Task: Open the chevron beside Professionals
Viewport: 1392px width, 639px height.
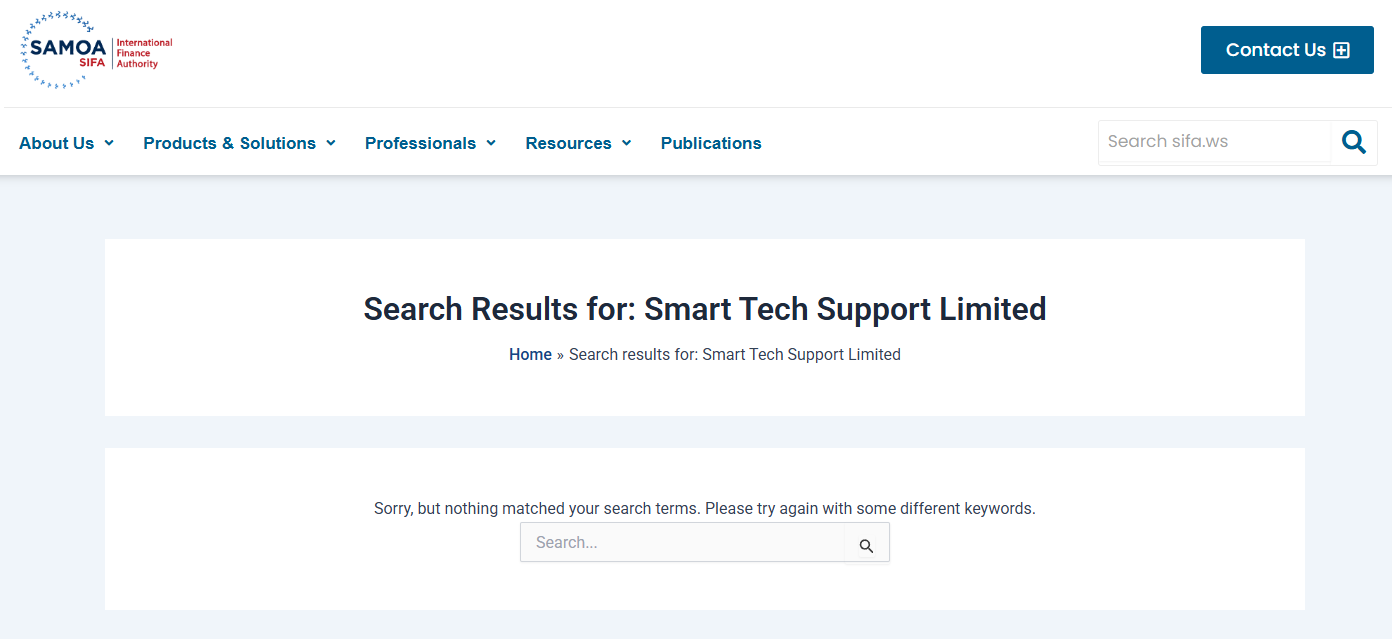Action: (491, 143)
